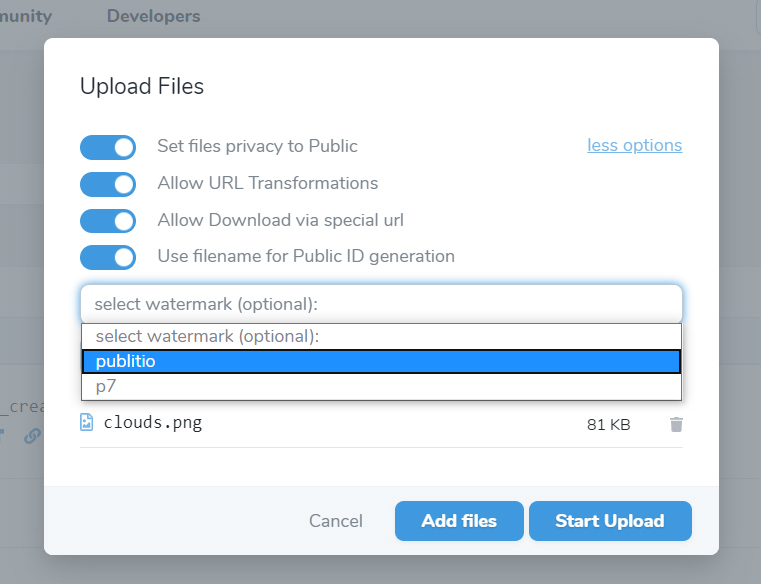Click the 81 KB file size
The image size is (761, 584).
pos(609,425)
